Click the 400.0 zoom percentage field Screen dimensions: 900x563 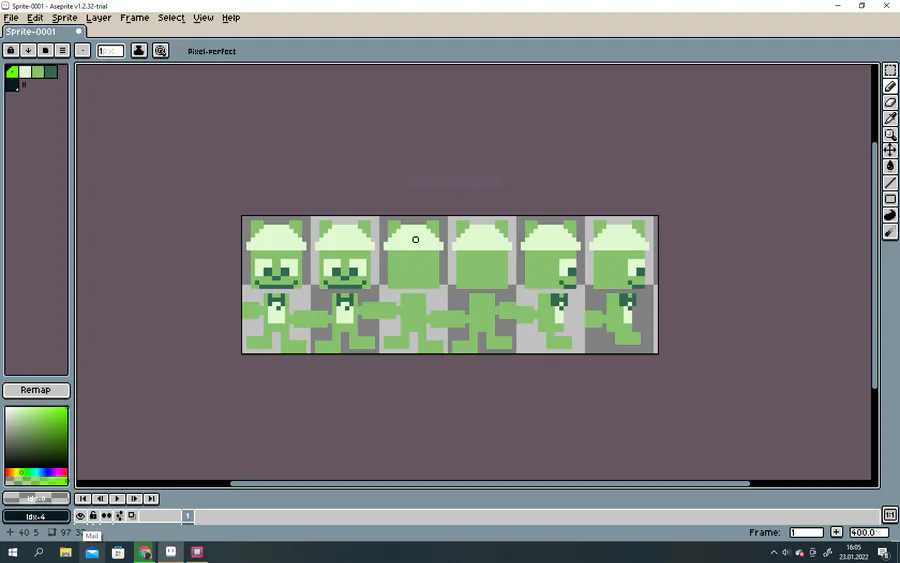pos(868,533)
